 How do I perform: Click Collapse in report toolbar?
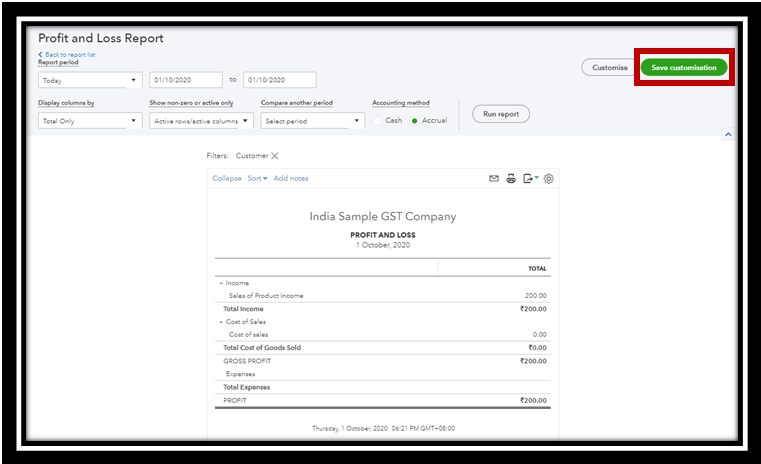click(x=227, y=179)
